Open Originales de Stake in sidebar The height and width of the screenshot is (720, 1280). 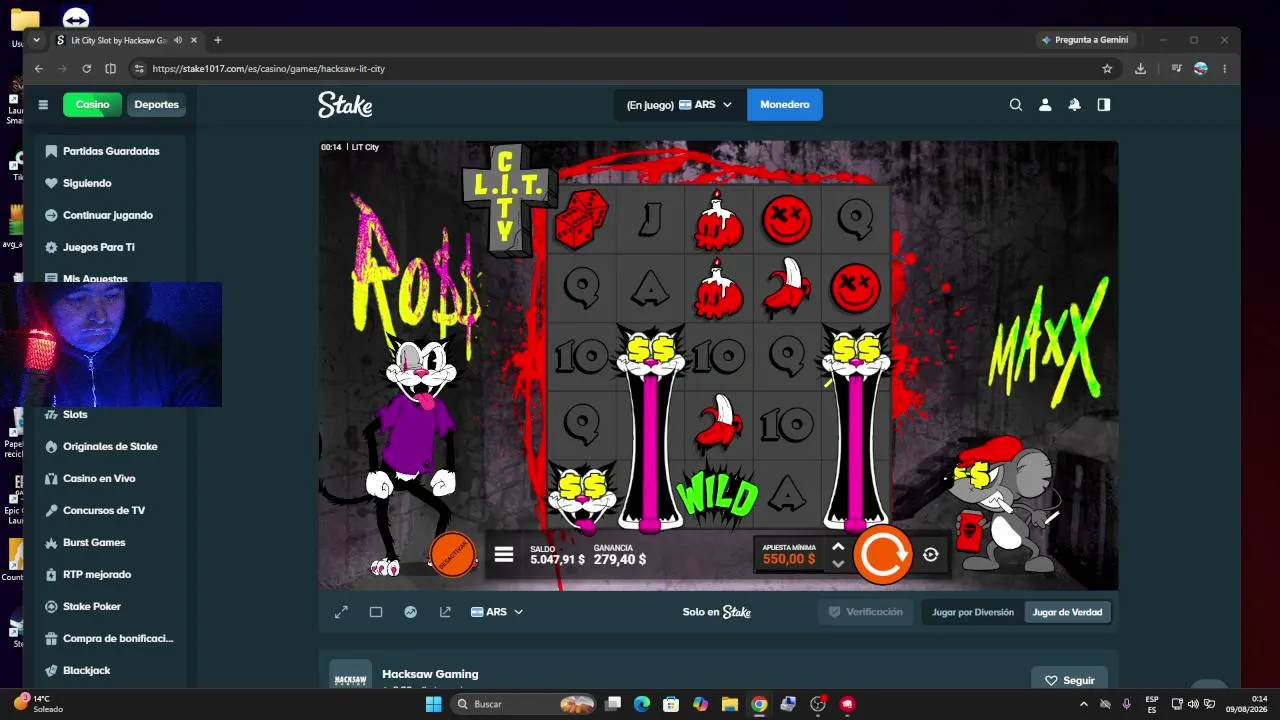coord(110,446)
